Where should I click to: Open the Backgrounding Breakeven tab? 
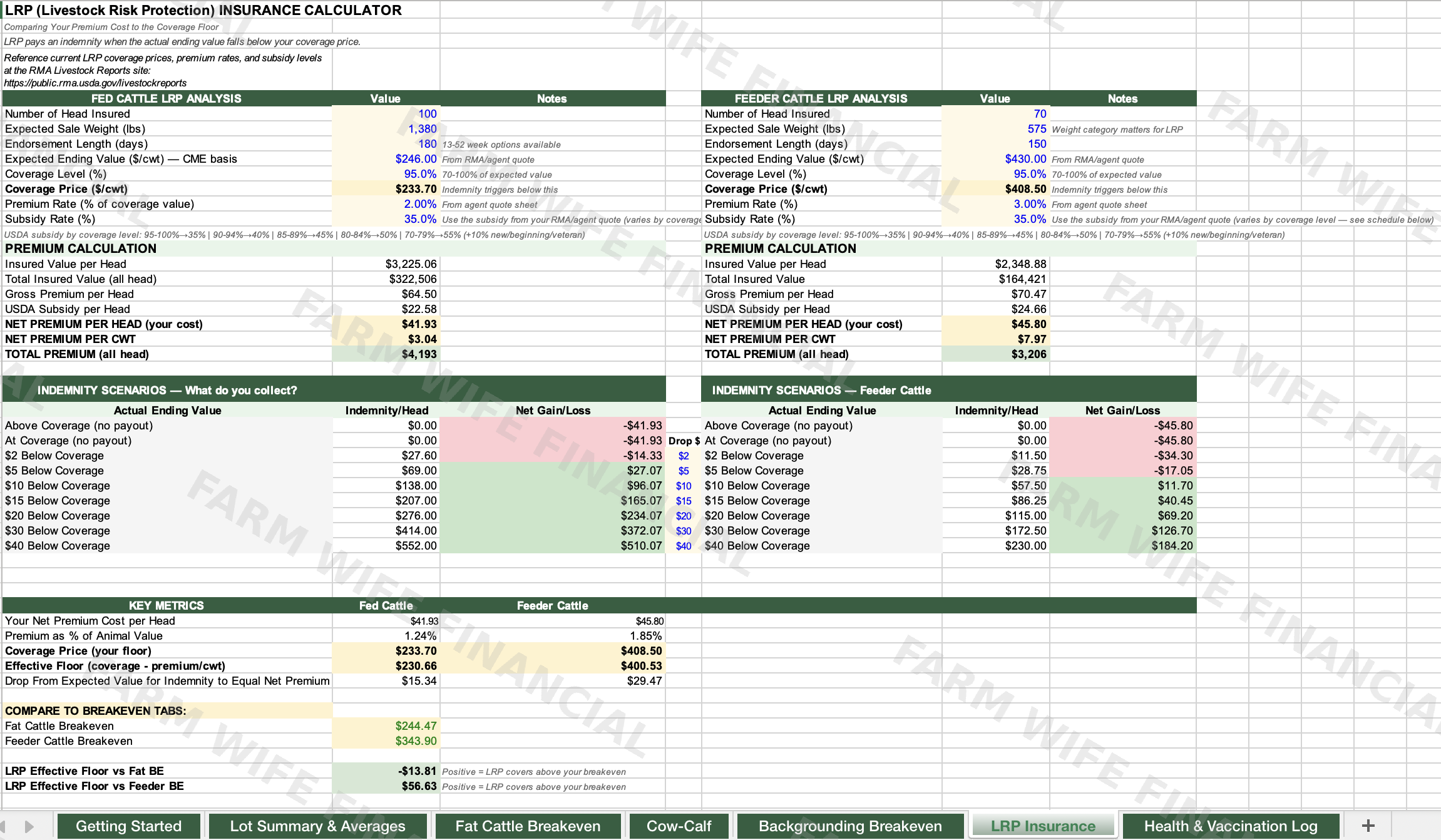click(x=850, y=826)
